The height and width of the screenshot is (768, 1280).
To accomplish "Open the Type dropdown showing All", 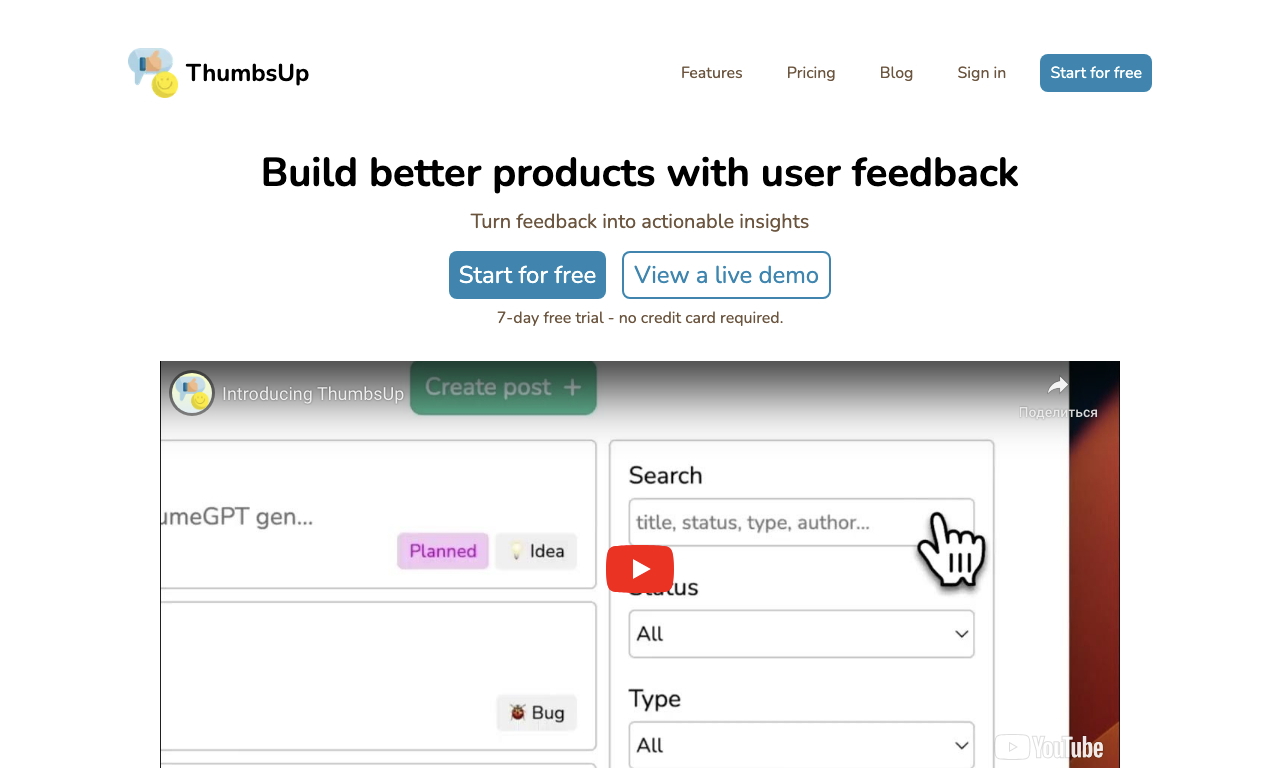I will click(x=801, y=745).
